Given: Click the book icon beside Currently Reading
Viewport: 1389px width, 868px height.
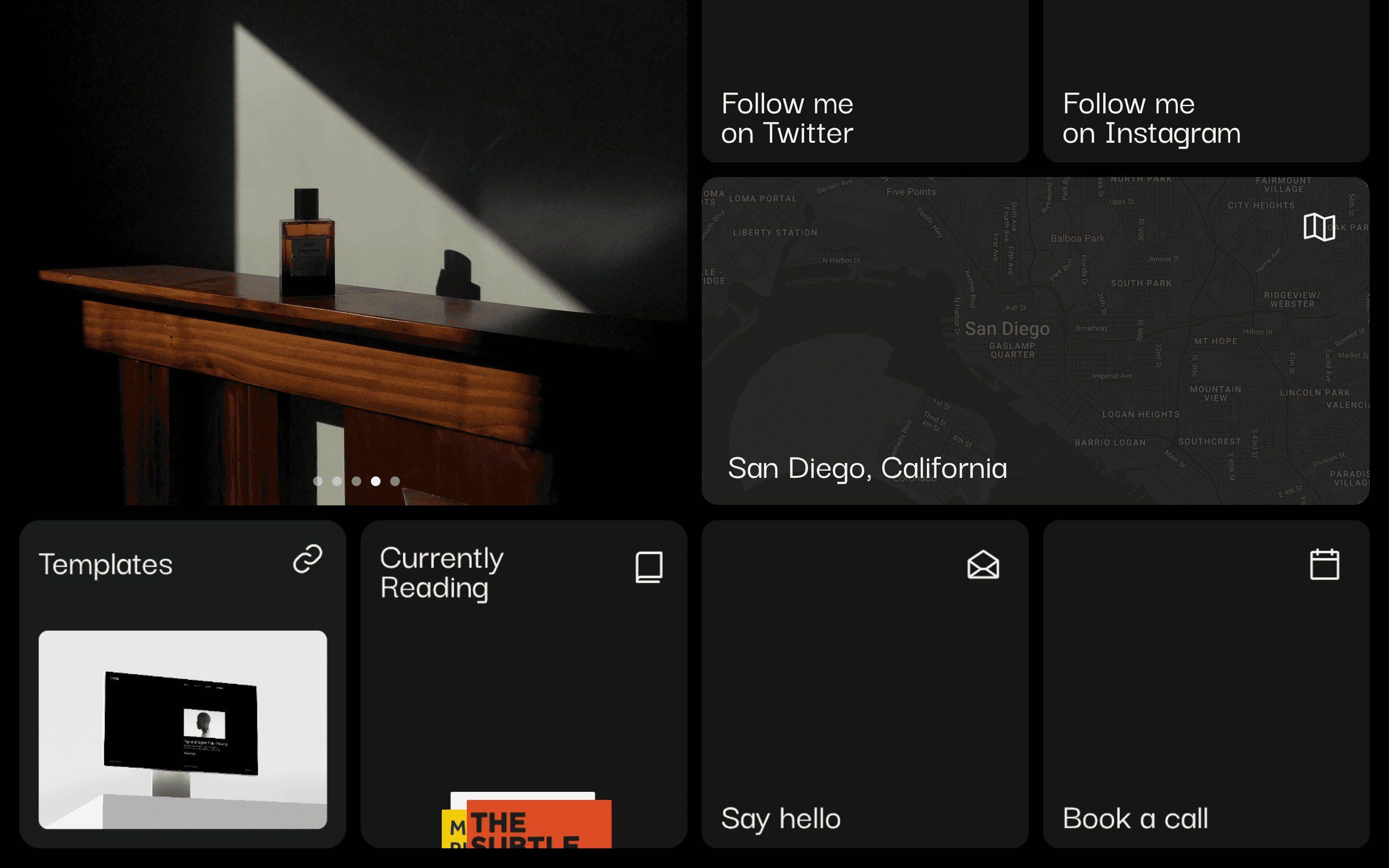Looking at the screenshot, I should tap(649, 567).
